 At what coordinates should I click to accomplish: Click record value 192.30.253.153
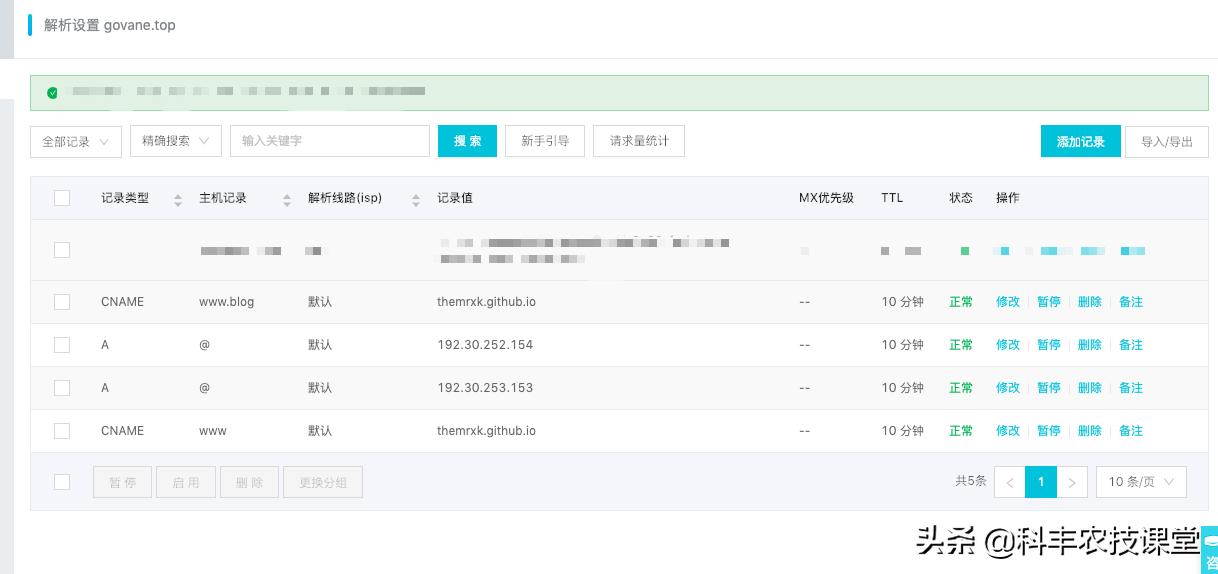(x=485, y=388)
